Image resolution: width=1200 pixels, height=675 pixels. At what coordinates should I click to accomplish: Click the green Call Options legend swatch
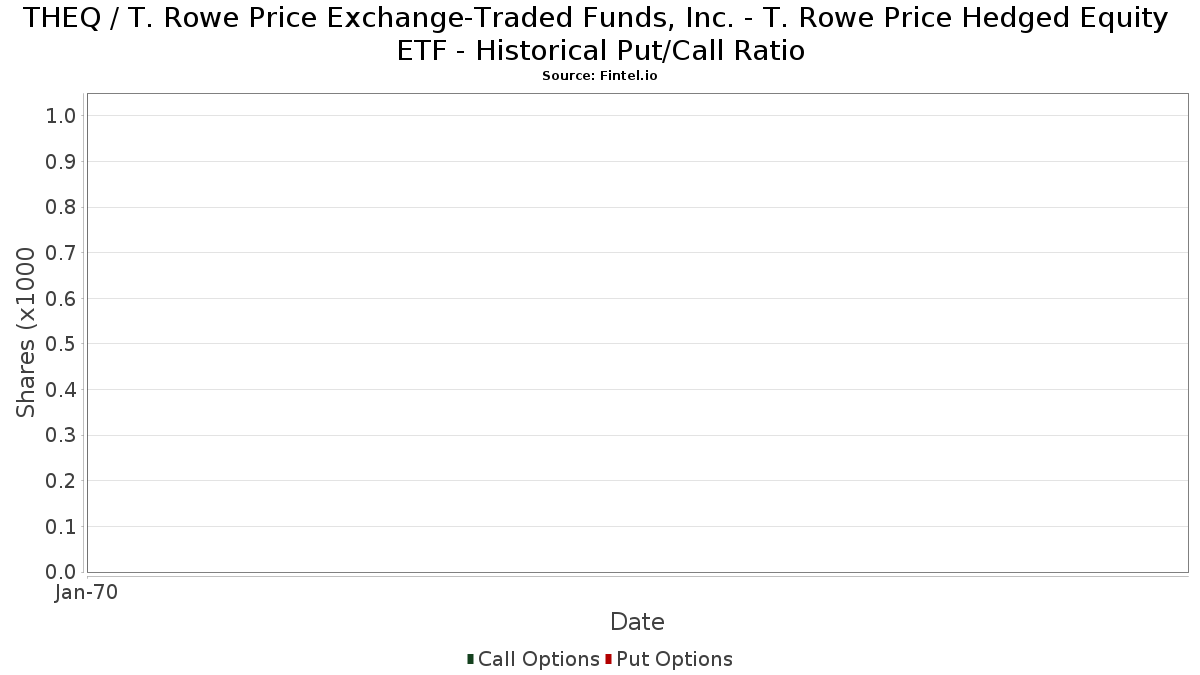point(470,659)
